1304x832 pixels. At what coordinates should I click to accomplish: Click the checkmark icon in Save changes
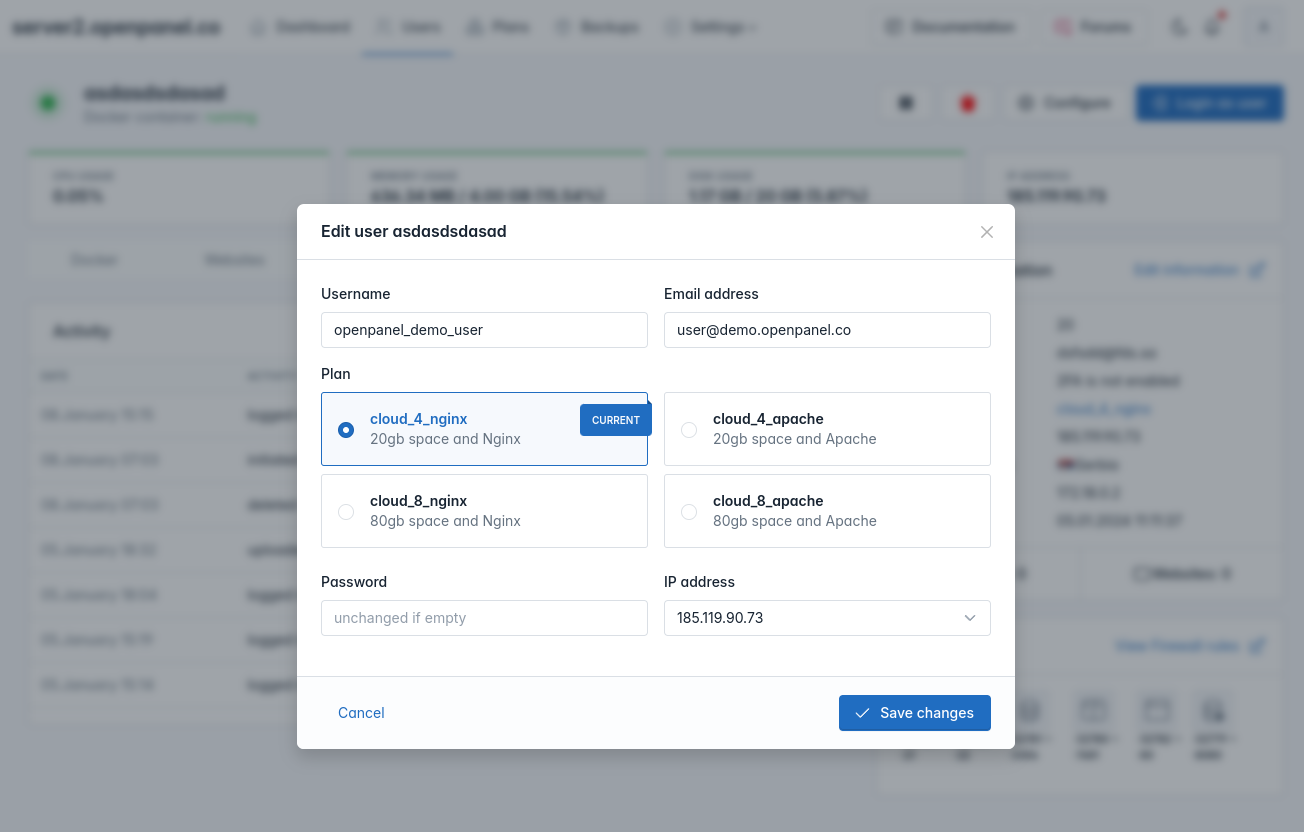[x=862, y=713]
